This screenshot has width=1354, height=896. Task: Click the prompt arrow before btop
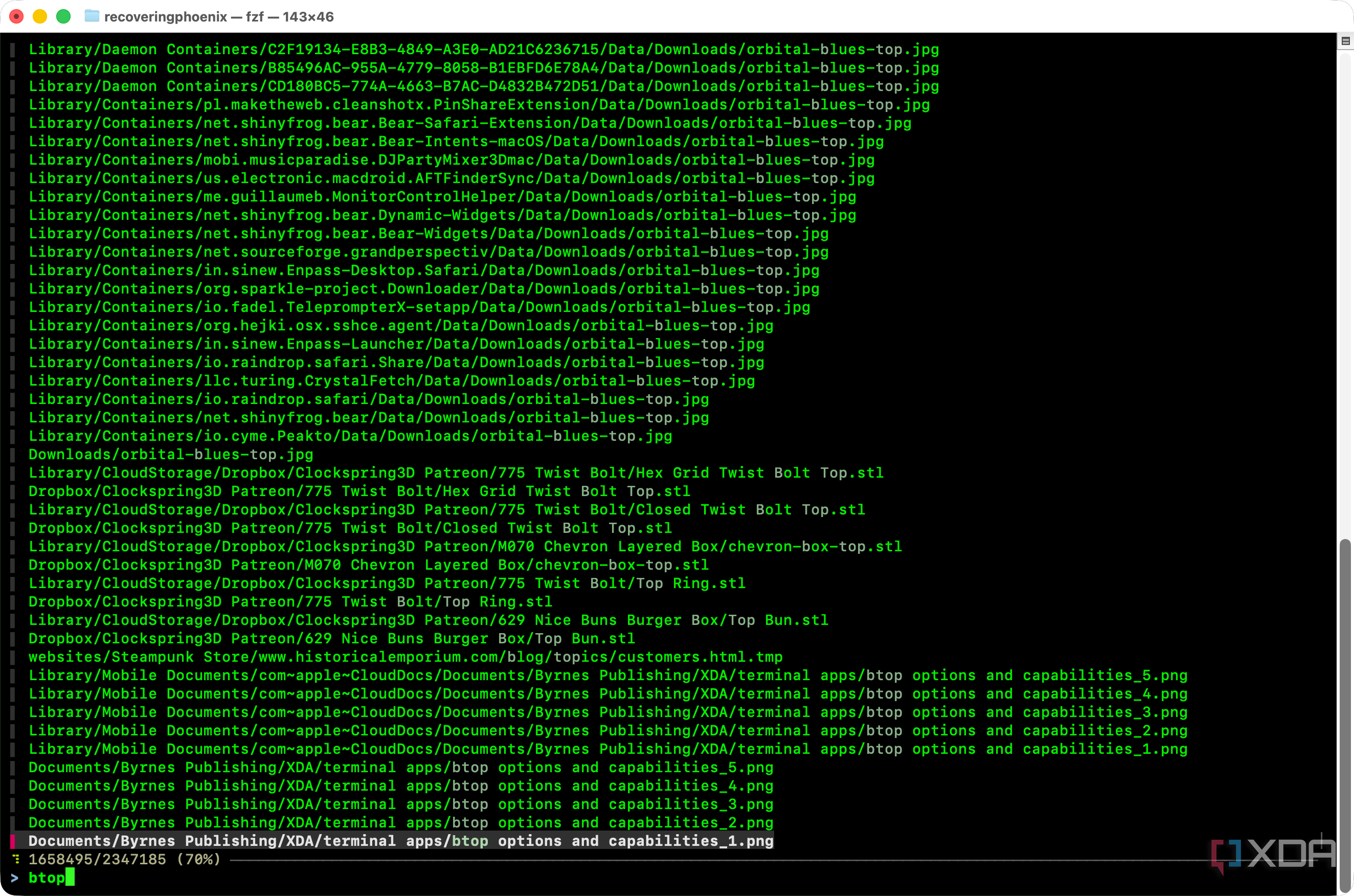(x=15, y=878)
